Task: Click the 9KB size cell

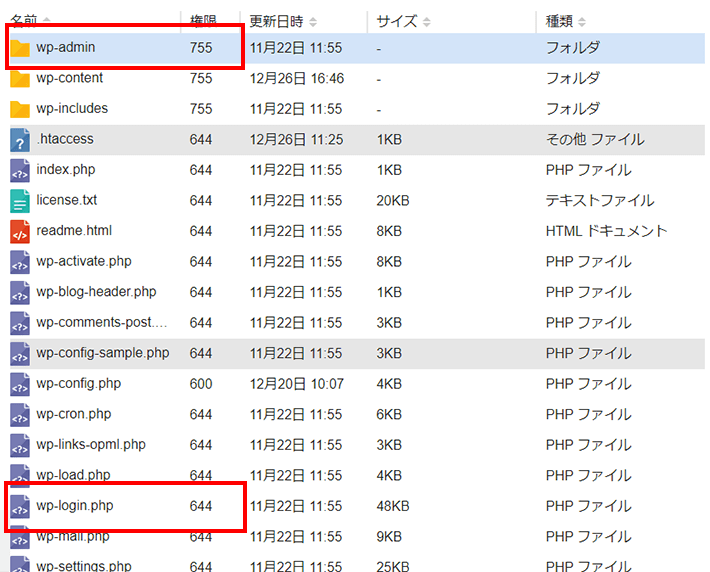Action: coord(389,537)
